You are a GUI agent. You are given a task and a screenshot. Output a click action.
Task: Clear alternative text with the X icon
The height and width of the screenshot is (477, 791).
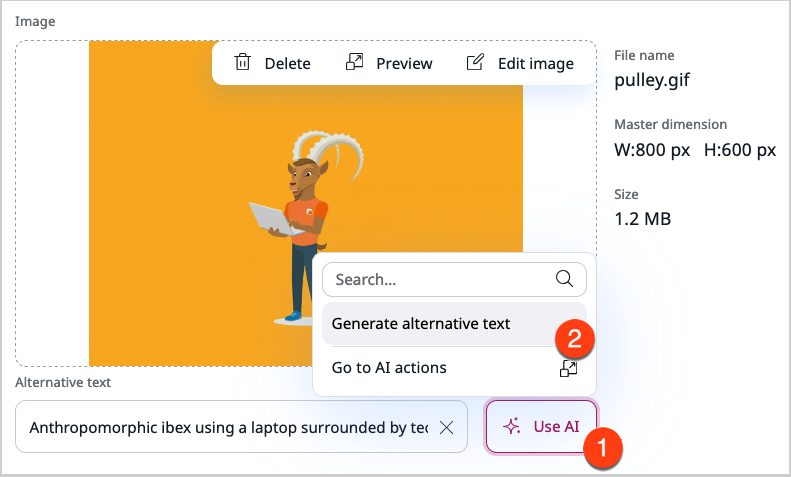[x=447, y=427]
